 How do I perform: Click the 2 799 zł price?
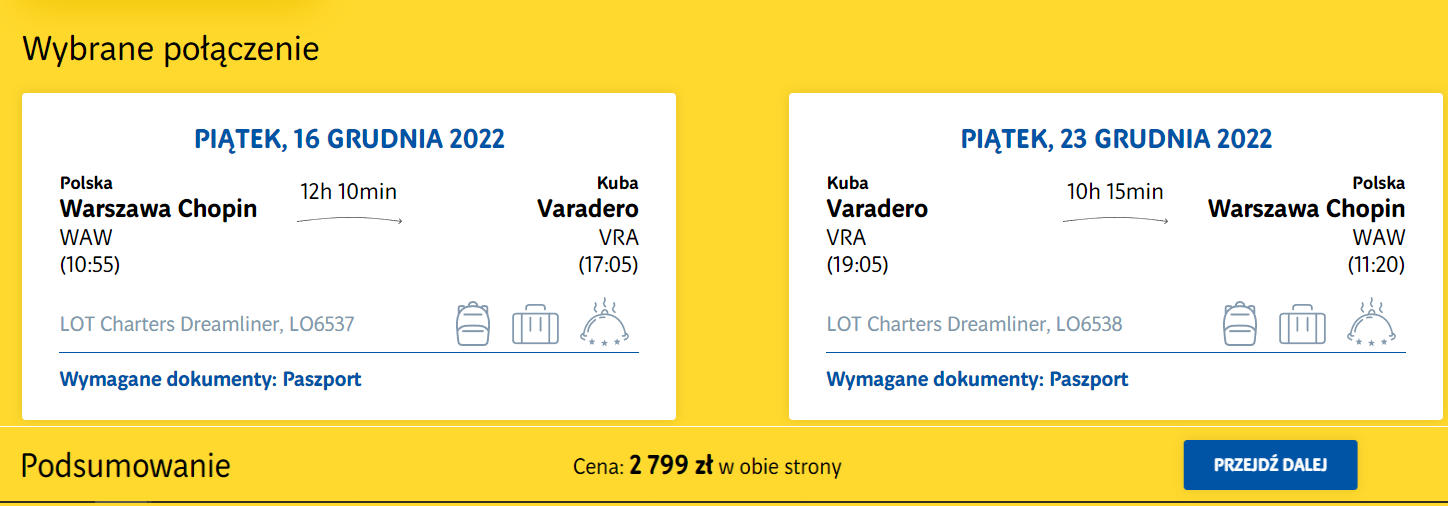tap(671, 466)
